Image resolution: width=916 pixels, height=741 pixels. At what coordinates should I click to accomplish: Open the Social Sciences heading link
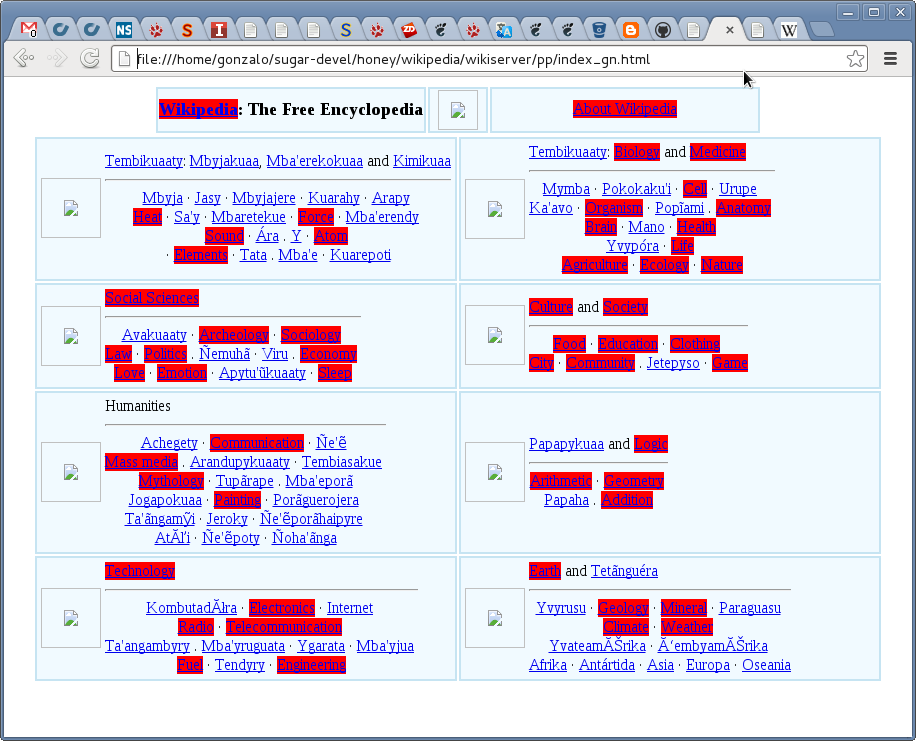(x=152, y=298)
